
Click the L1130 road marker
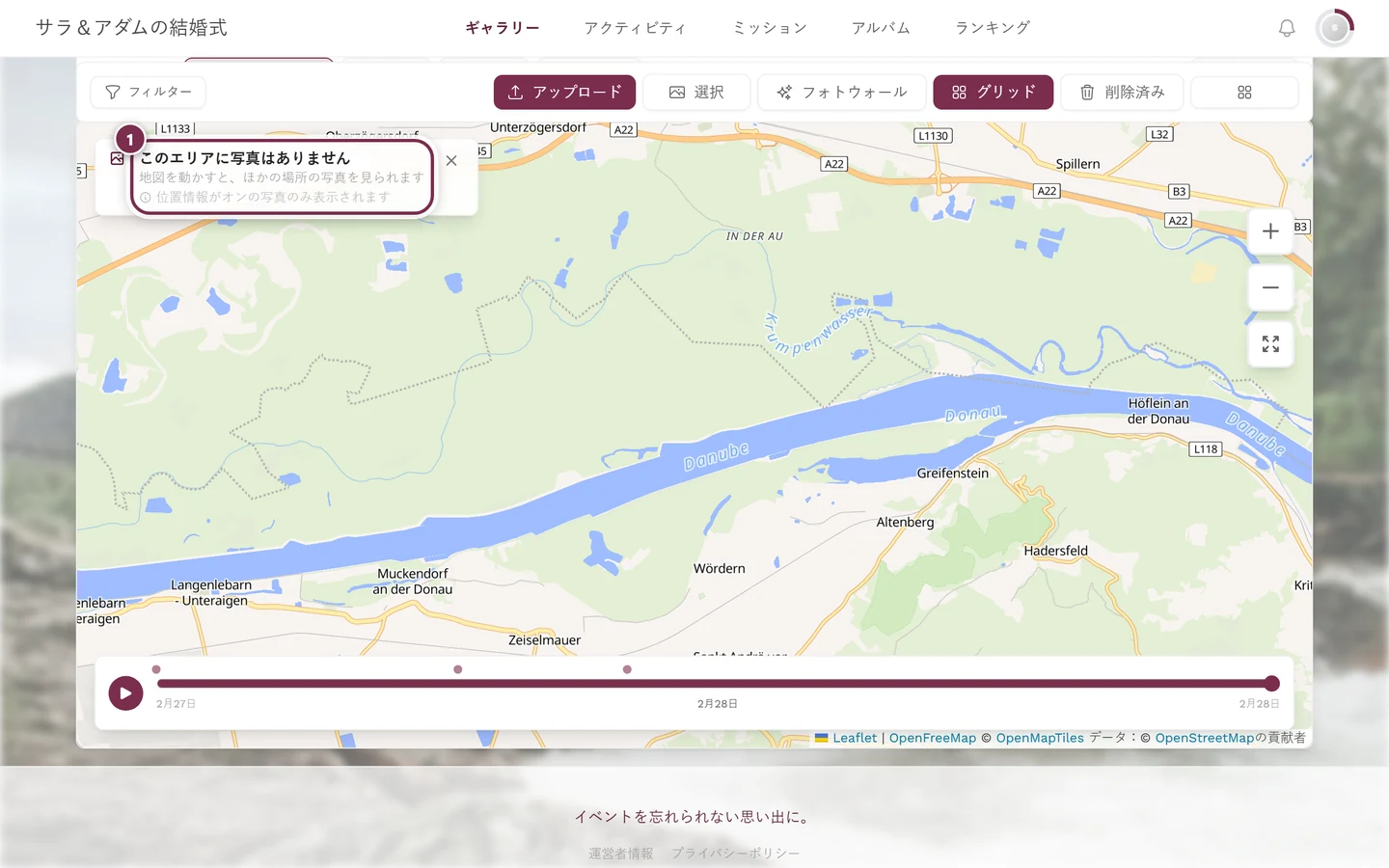pyautogui.click(x=934, y=136)
